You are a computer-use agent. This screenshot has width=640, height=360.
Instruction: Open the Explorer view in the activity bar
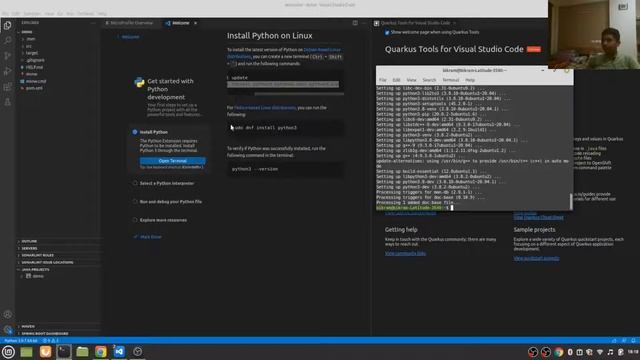point(7,25)
